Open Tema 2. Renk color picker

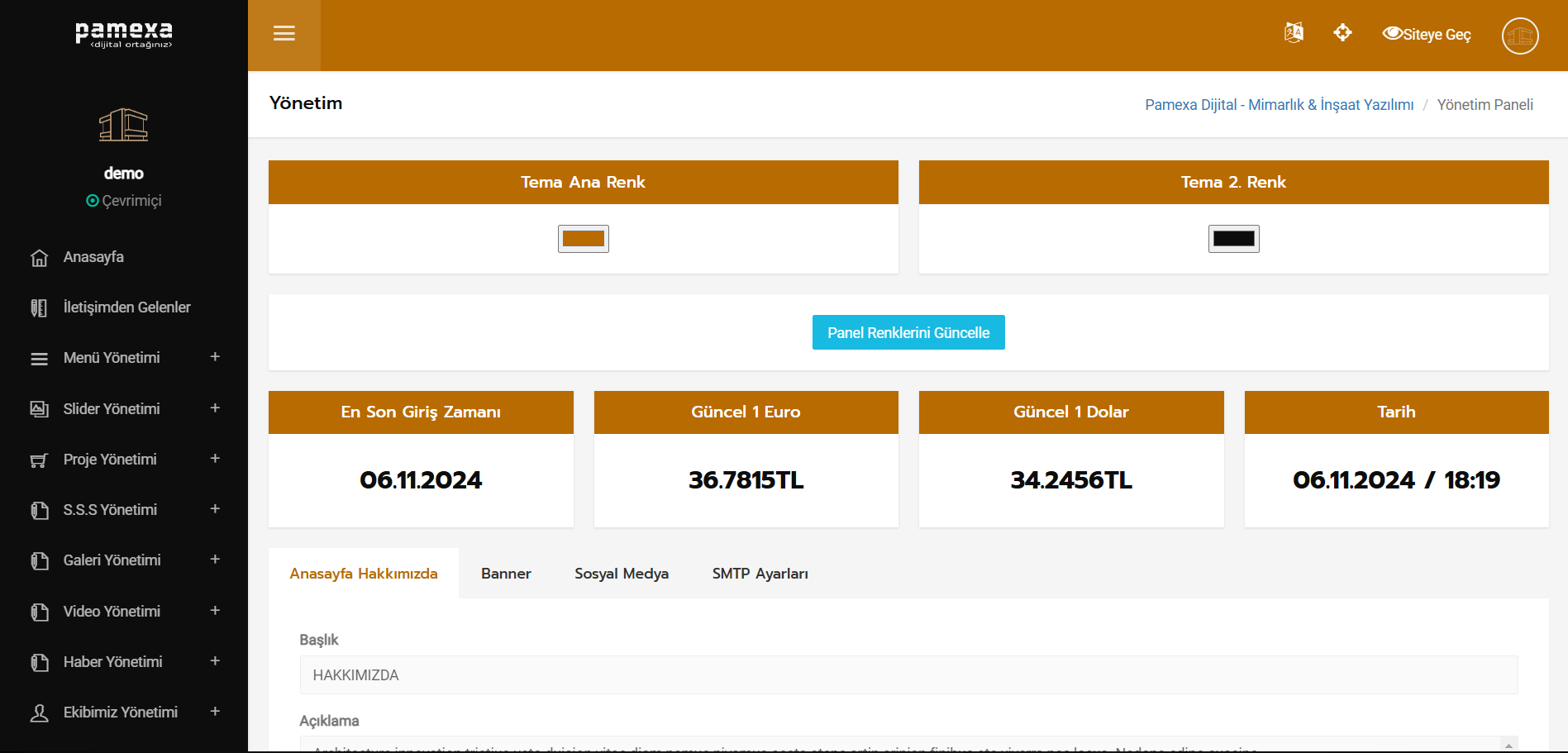(x=1234, y=239)
